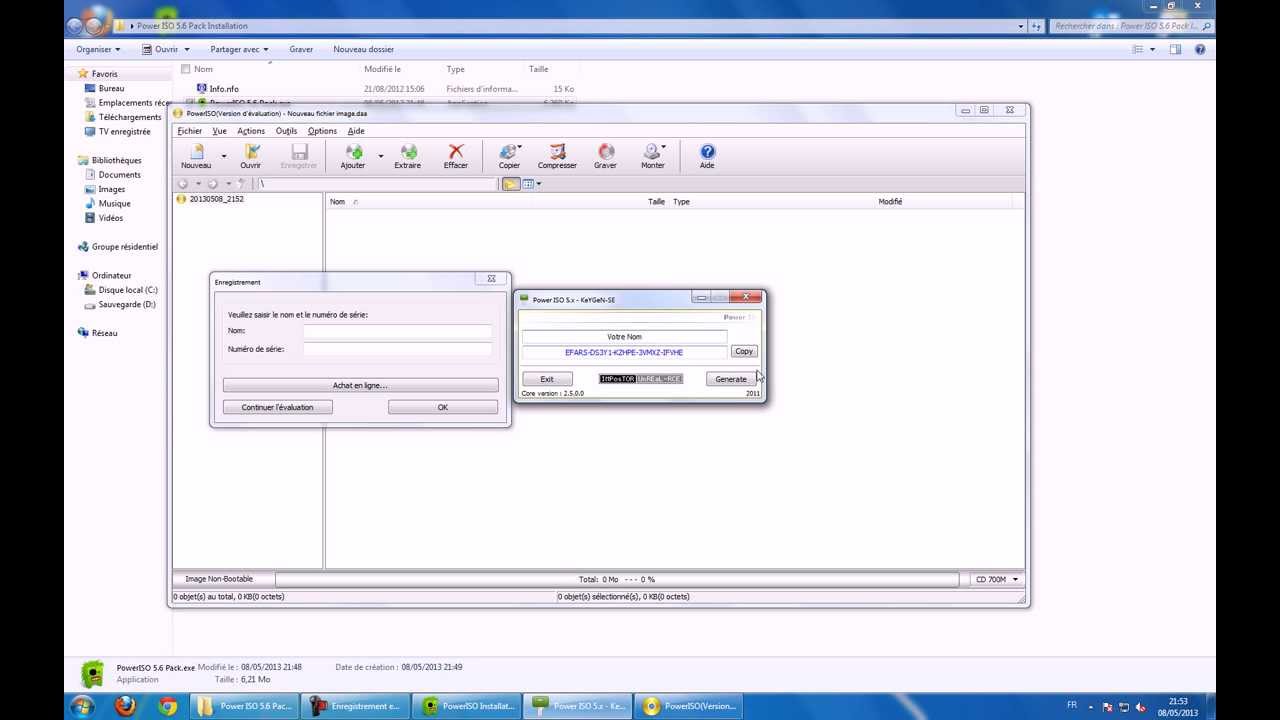Open the Partager avec dropdown
Image resolution: width=1280 pixels, height=720 pixels.
pos(239,49)
